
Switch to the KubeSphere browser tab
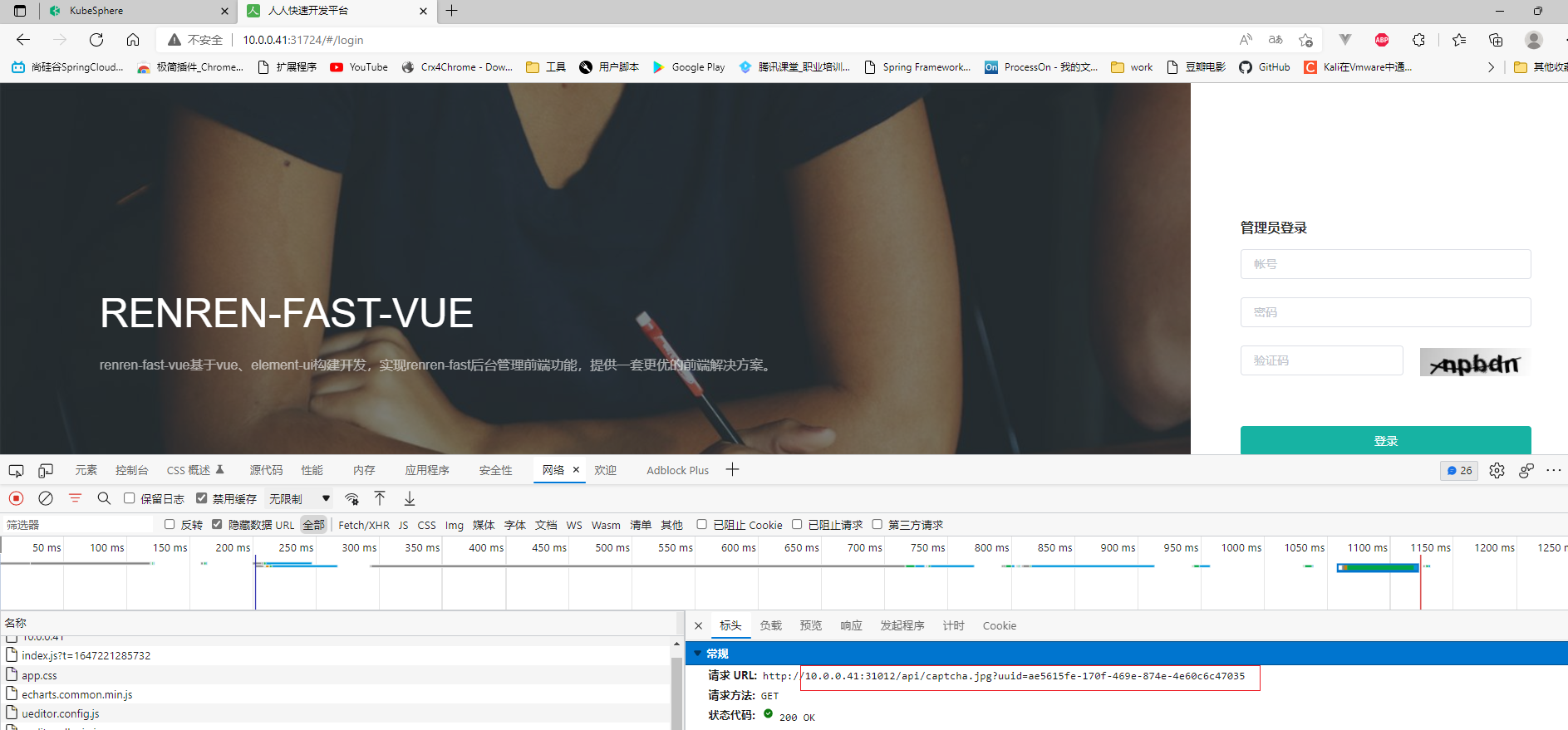point(137,11)
